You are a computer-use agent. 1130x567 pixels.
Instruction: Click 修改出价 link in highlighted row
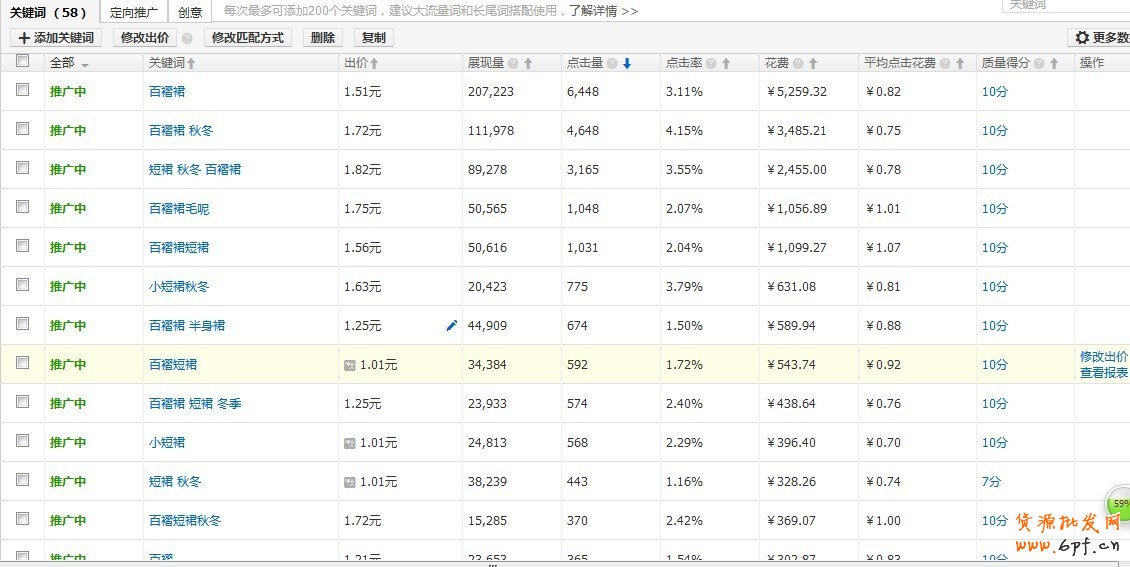pyautogui.click(x=1103, y=356)
